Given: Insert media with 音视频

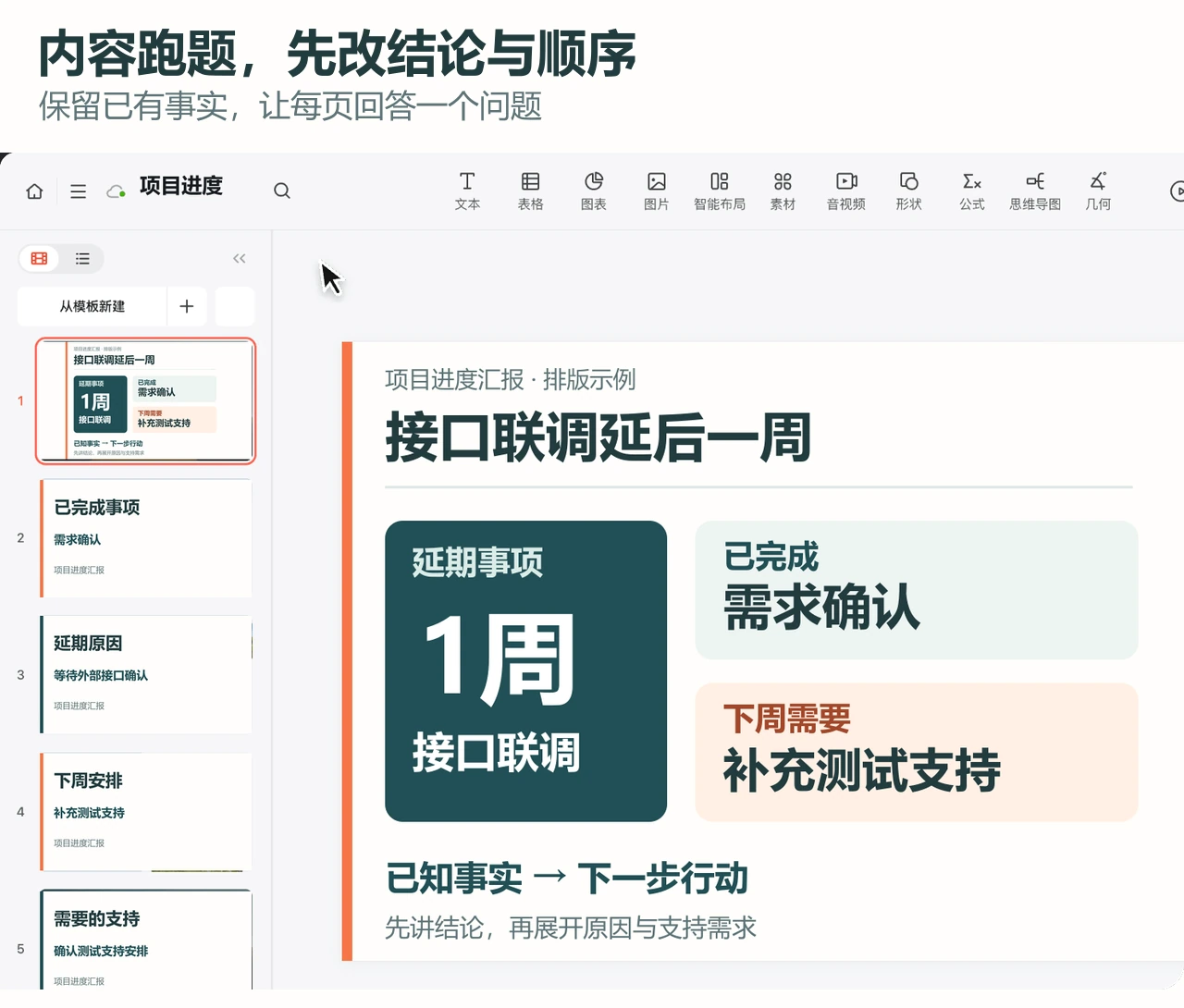Looking at the screenshot, I should click(846, 191).
